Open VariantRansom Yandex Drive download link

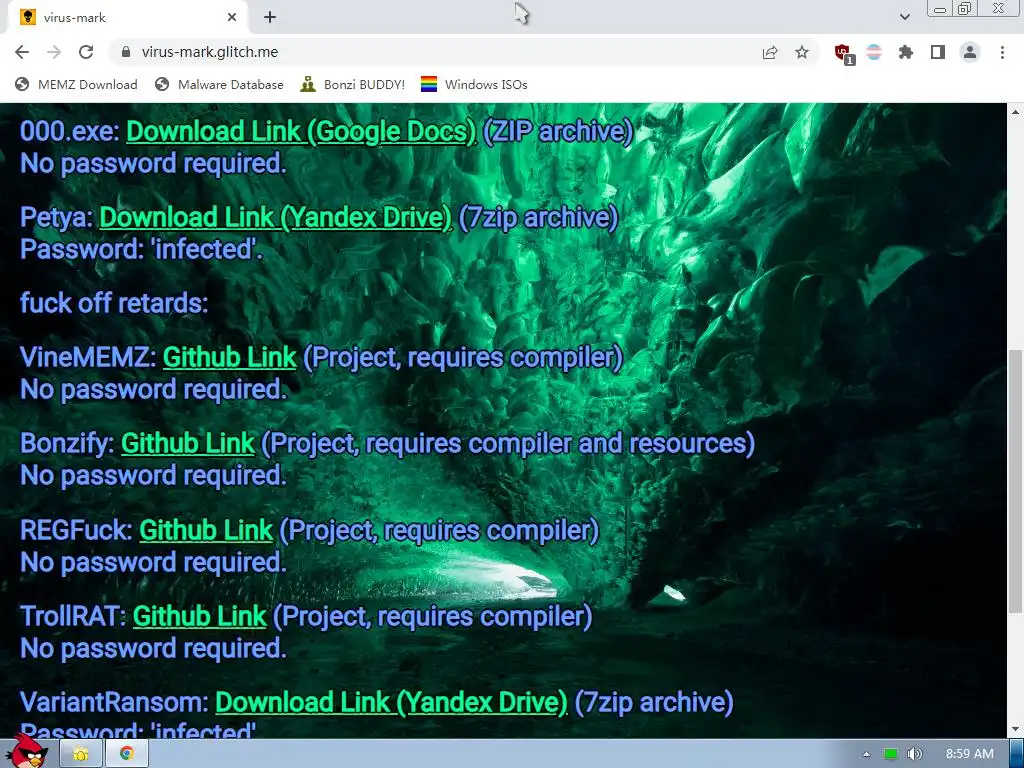391,703
